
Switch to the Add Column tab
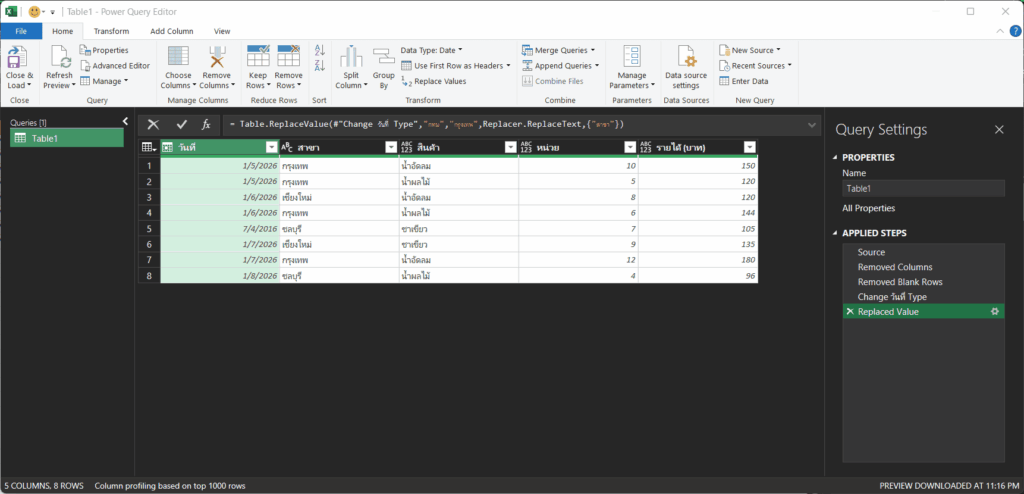click(x=172, y=31)
